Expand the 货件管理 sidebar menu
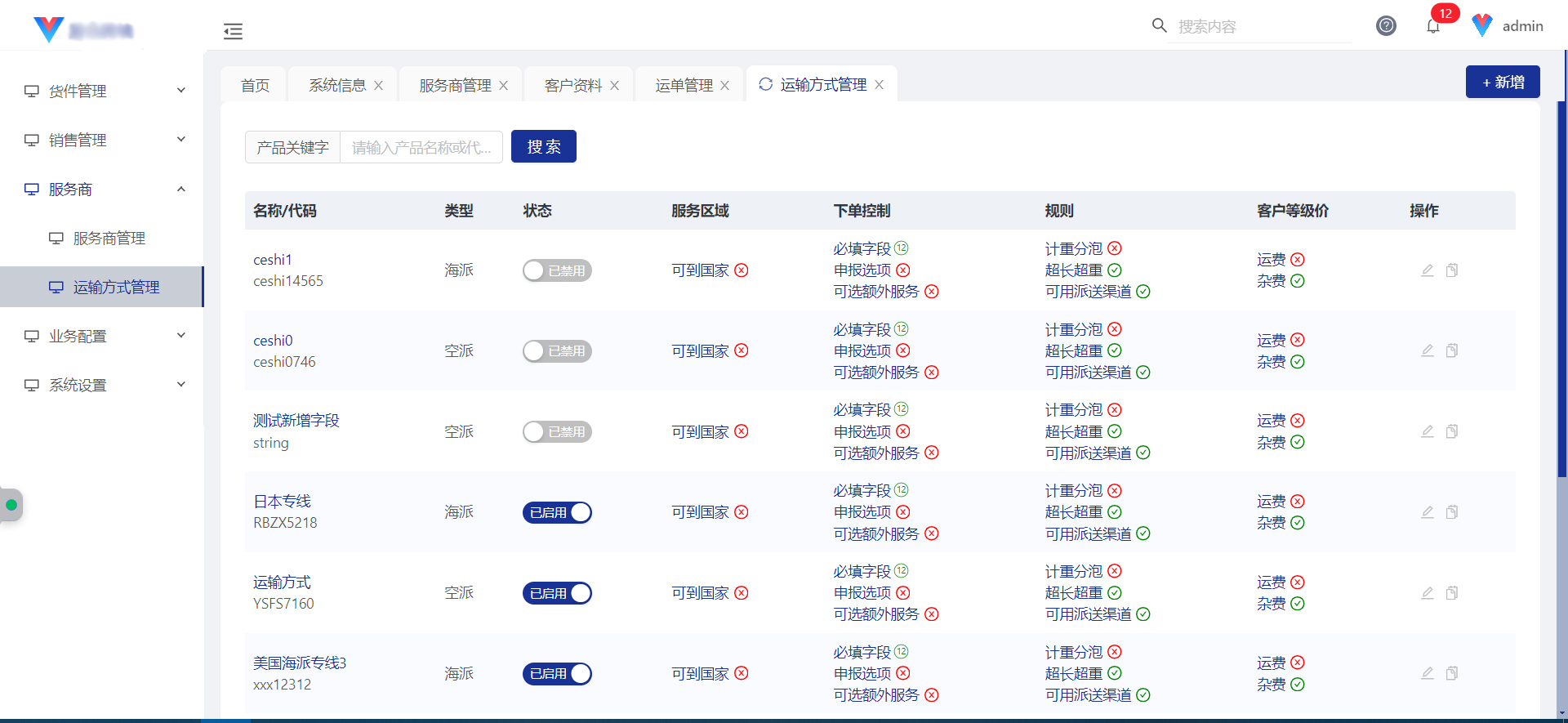Viewport: 1568px width, 723px height. [102, 91]
